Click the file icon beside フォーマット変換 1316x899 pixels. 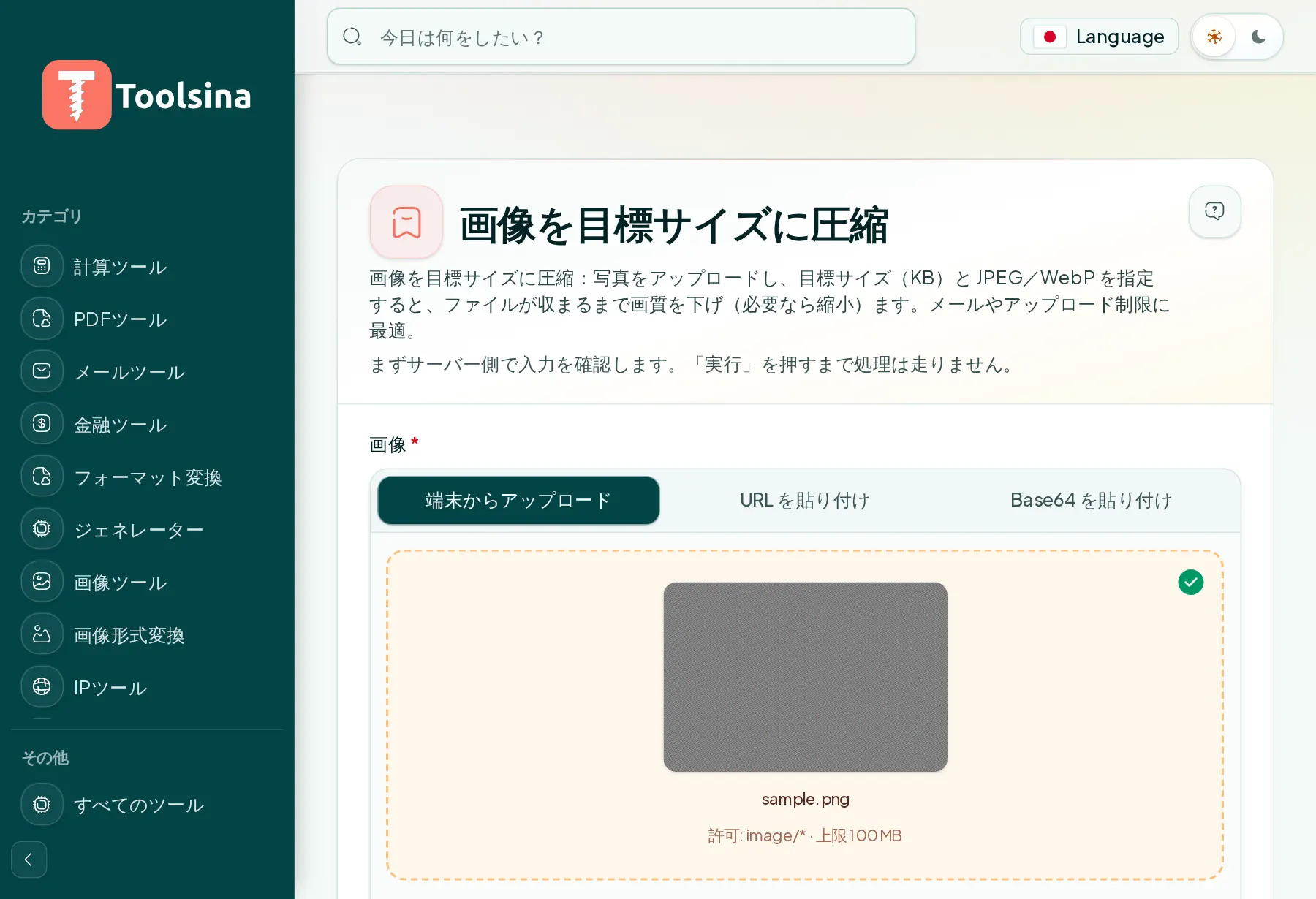click(x=42, y=477)
